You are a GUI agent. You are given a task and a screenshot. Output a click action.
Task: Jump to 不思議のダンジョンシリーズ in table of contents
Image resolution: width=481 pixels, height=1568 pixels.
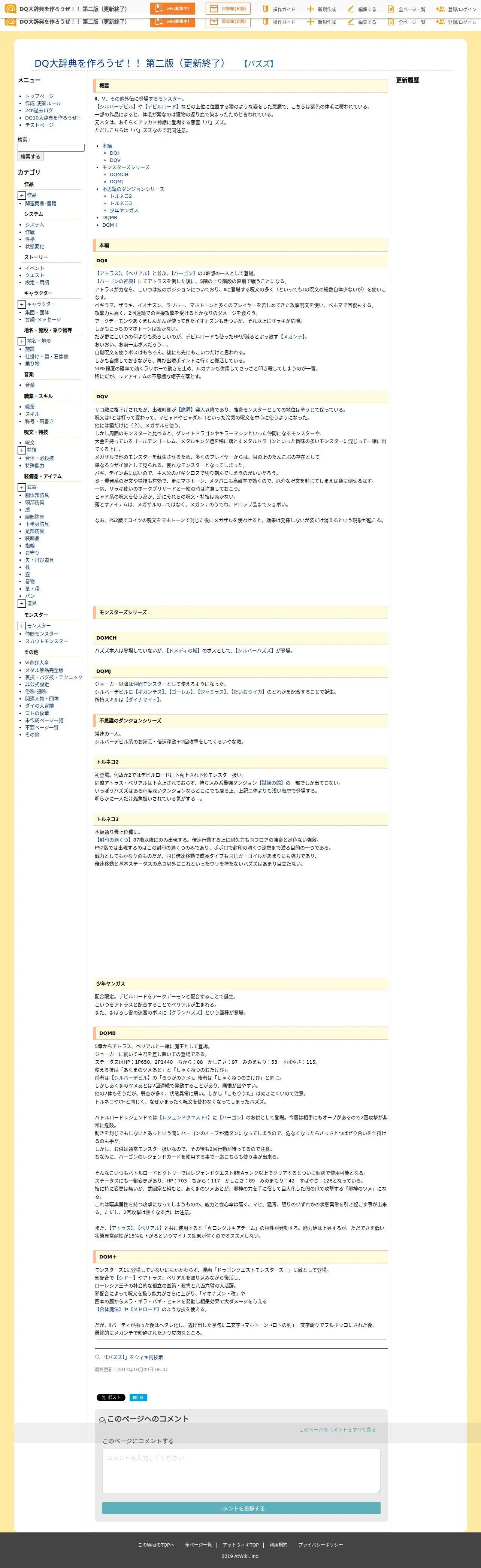(133, 189)
